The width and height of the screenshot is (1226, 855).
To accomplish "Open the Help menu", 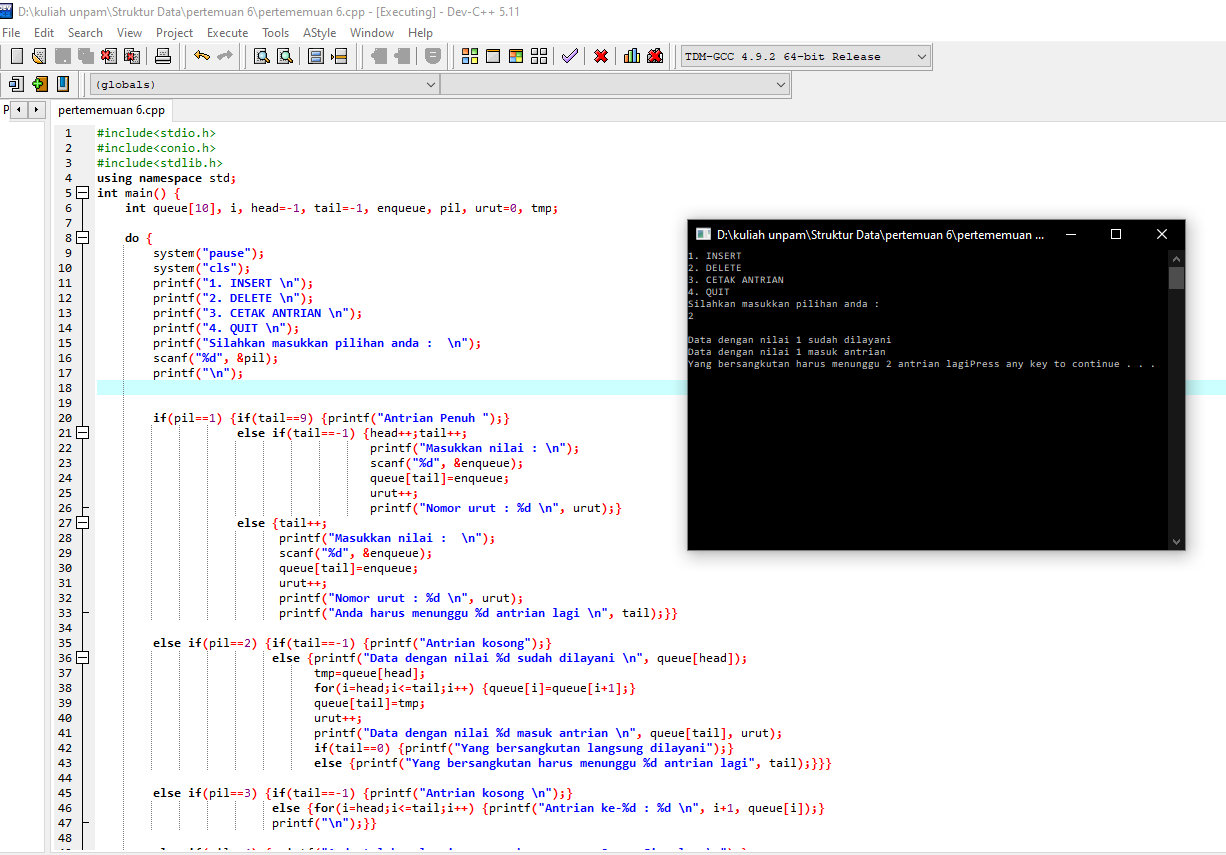I will [x=420, y=33].
